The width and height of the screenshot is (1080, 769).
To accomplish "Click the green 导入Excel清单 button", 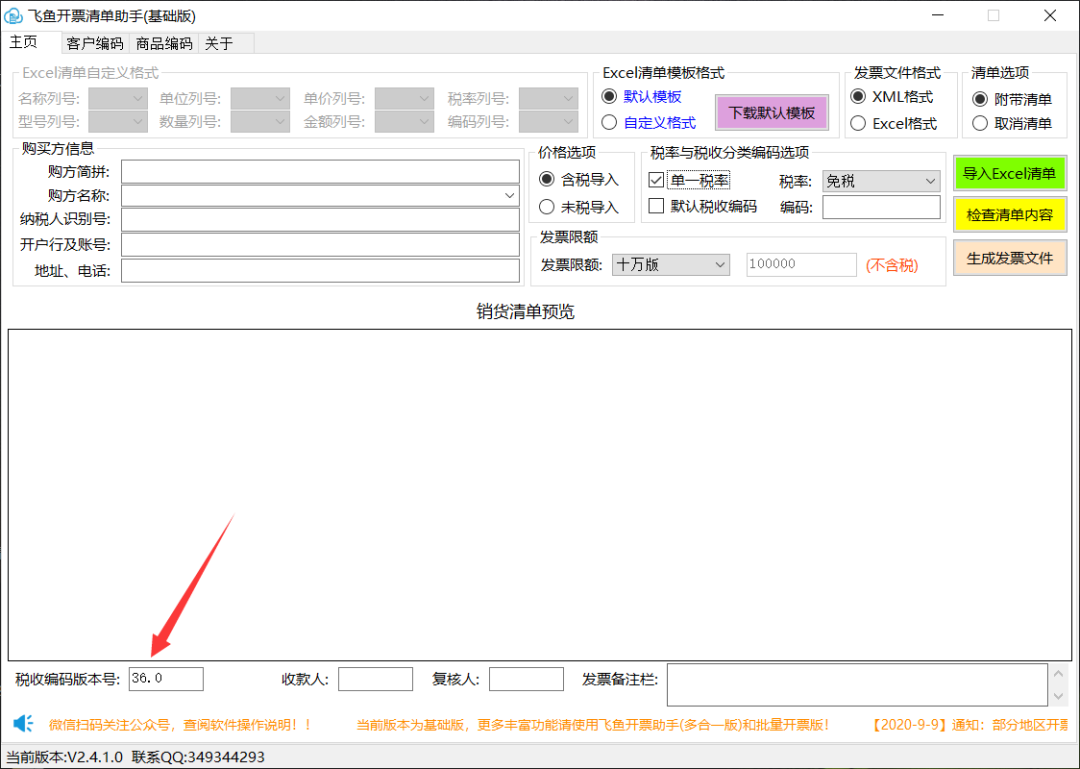I will [1009, 174].
